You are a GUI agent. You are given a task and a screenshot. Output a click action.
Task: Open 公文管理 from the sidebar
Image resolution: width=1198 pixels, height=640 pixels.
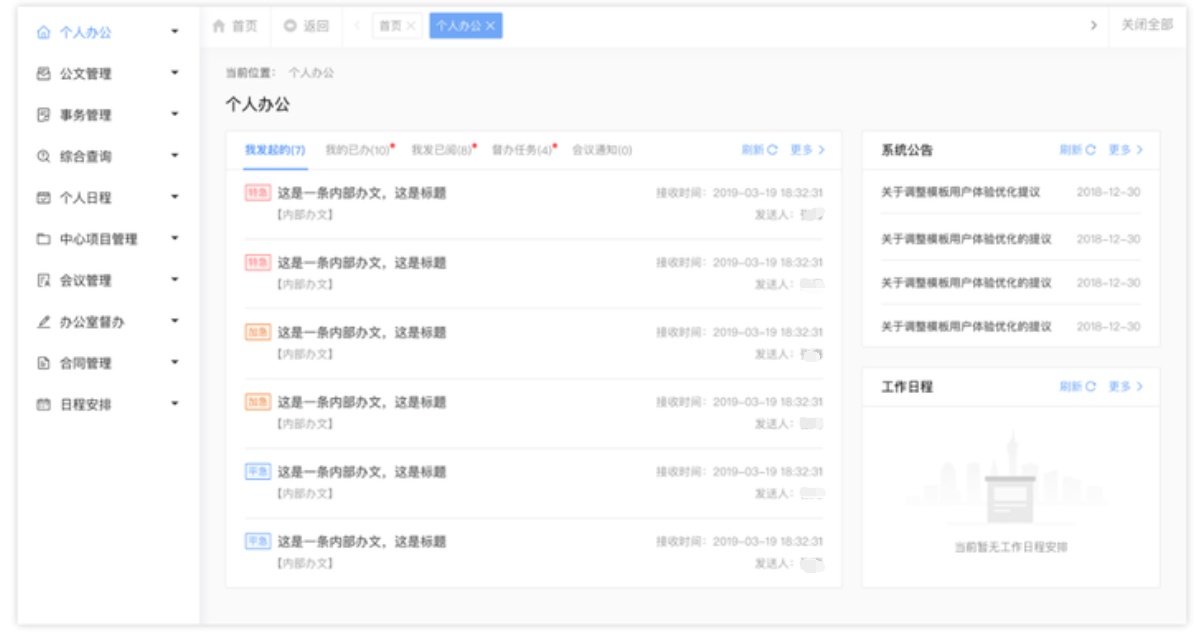(81, 72)
